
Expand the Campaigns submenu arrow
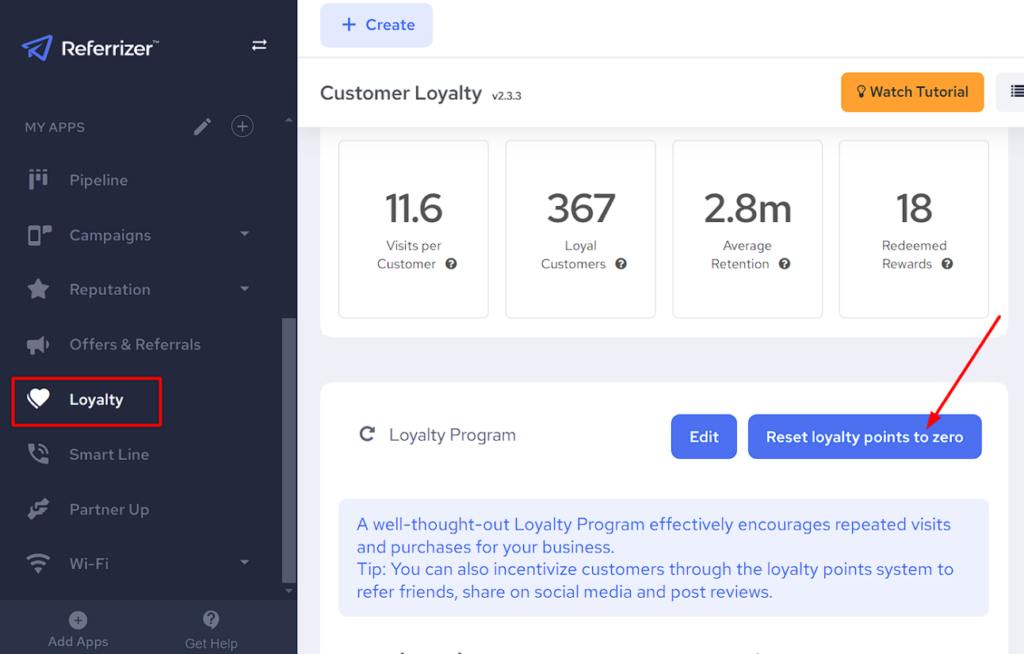pos(245,235)
